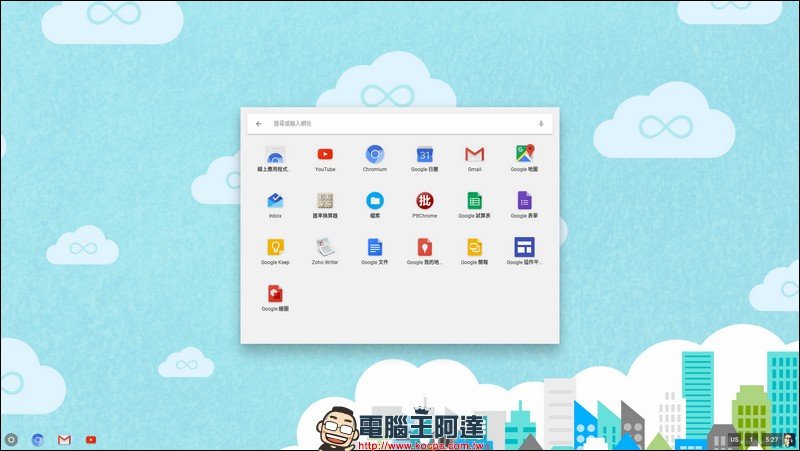Viewport: 800px width, 451px height.
Task: Click the launcher circle button on the shelf
Action: (x=11, y=439)
